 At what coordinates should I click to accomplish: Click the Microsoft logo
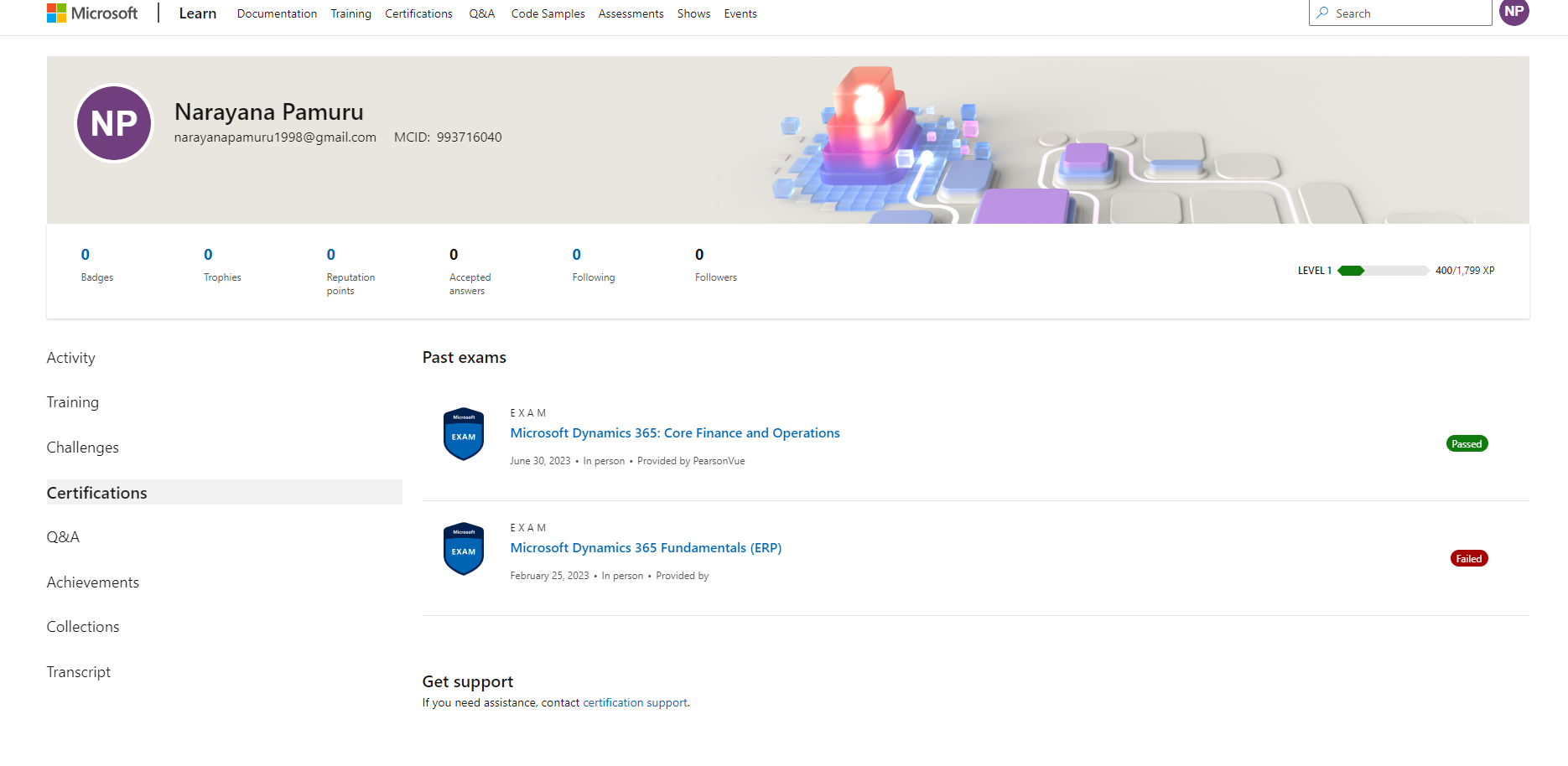tap(92, 13)
